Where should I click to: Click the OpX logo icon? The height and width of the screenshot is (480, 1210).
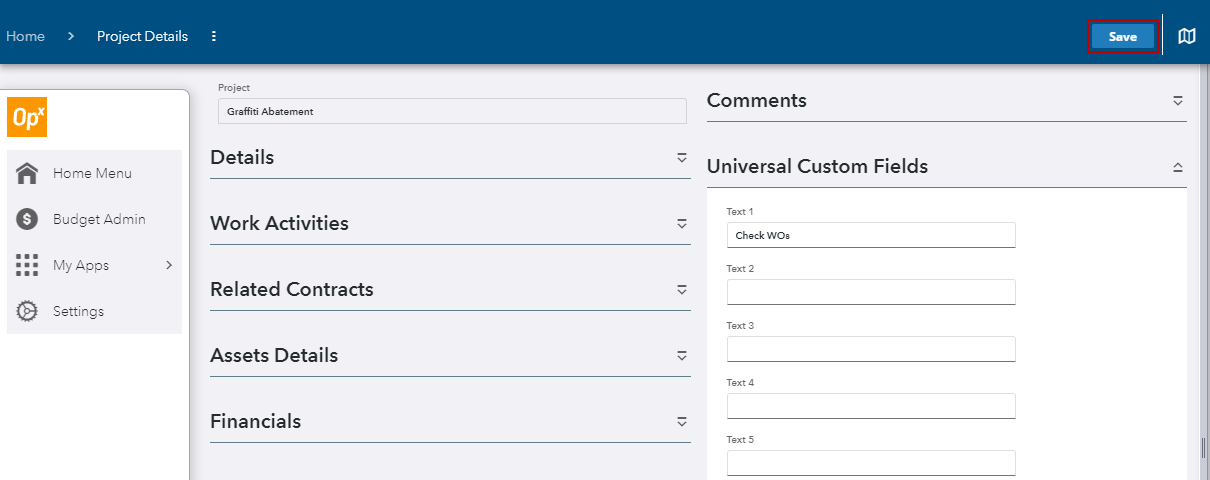[27, 117]
